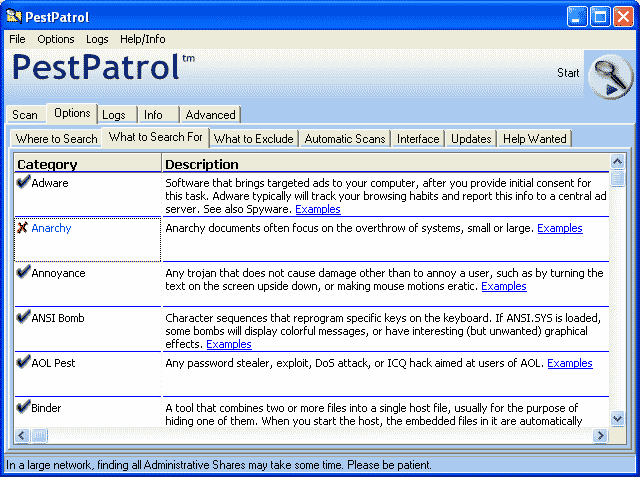Enable the Anarchy category red X mark
The width and height of the screenshot is (640, 477).
pyautogui.click(x=22, y=227)
